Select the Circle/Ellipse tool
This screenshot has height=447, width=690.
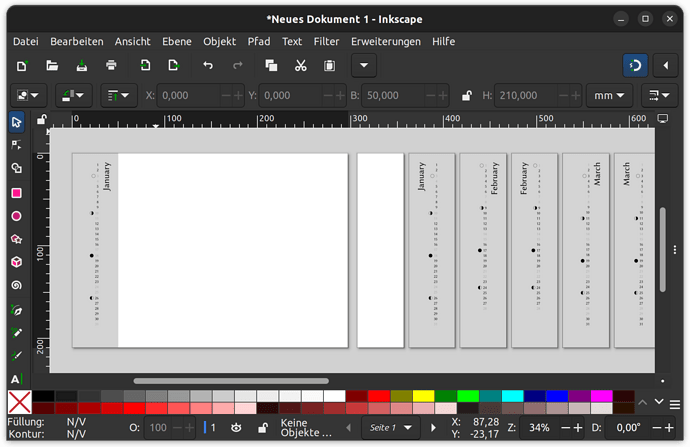click(x=16, y=216)
